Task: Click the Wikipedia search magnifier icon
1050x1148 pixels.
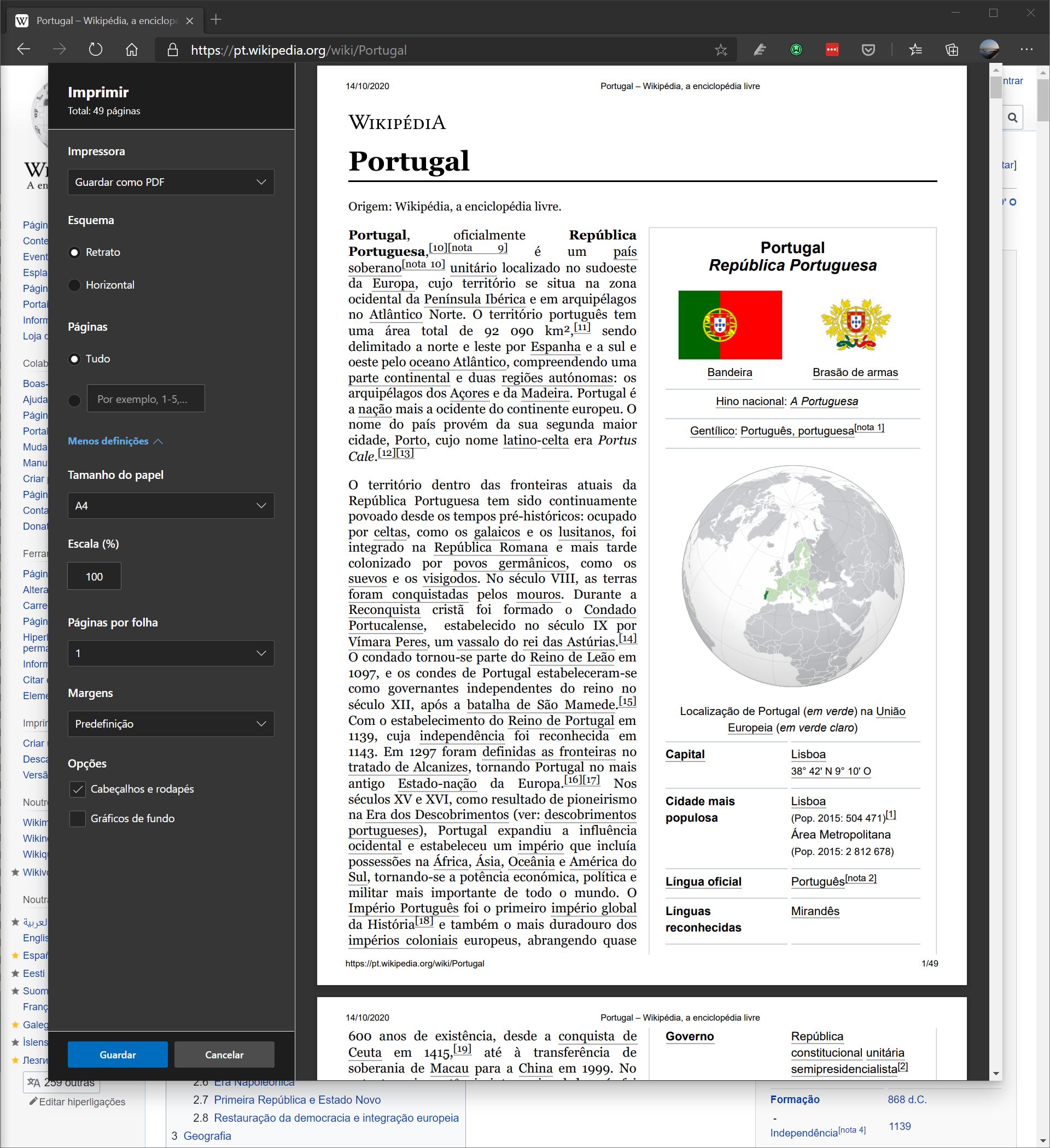Action: [x=1012, y=118]
